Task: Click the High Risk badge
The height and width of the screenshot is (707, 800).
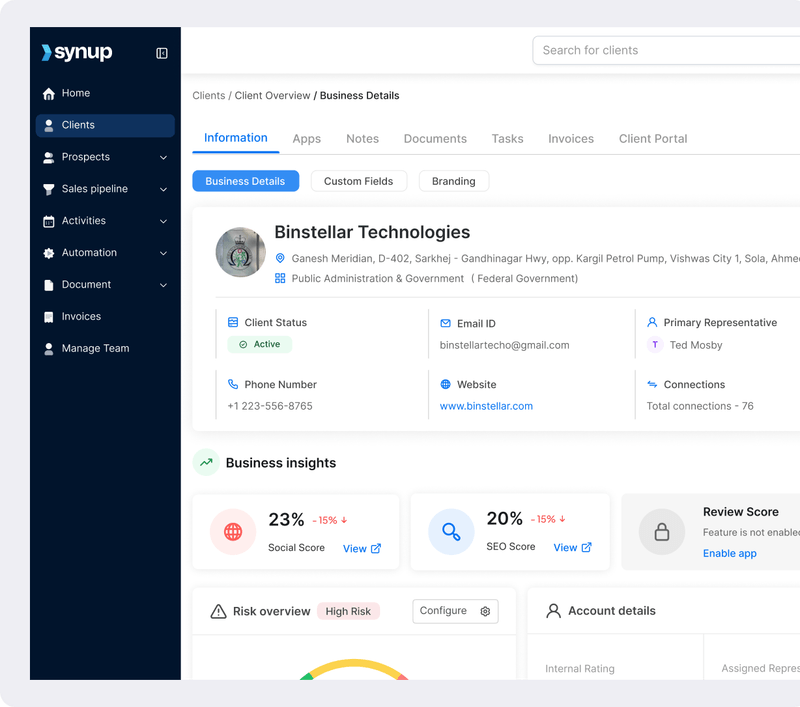Action: point(348,611)
